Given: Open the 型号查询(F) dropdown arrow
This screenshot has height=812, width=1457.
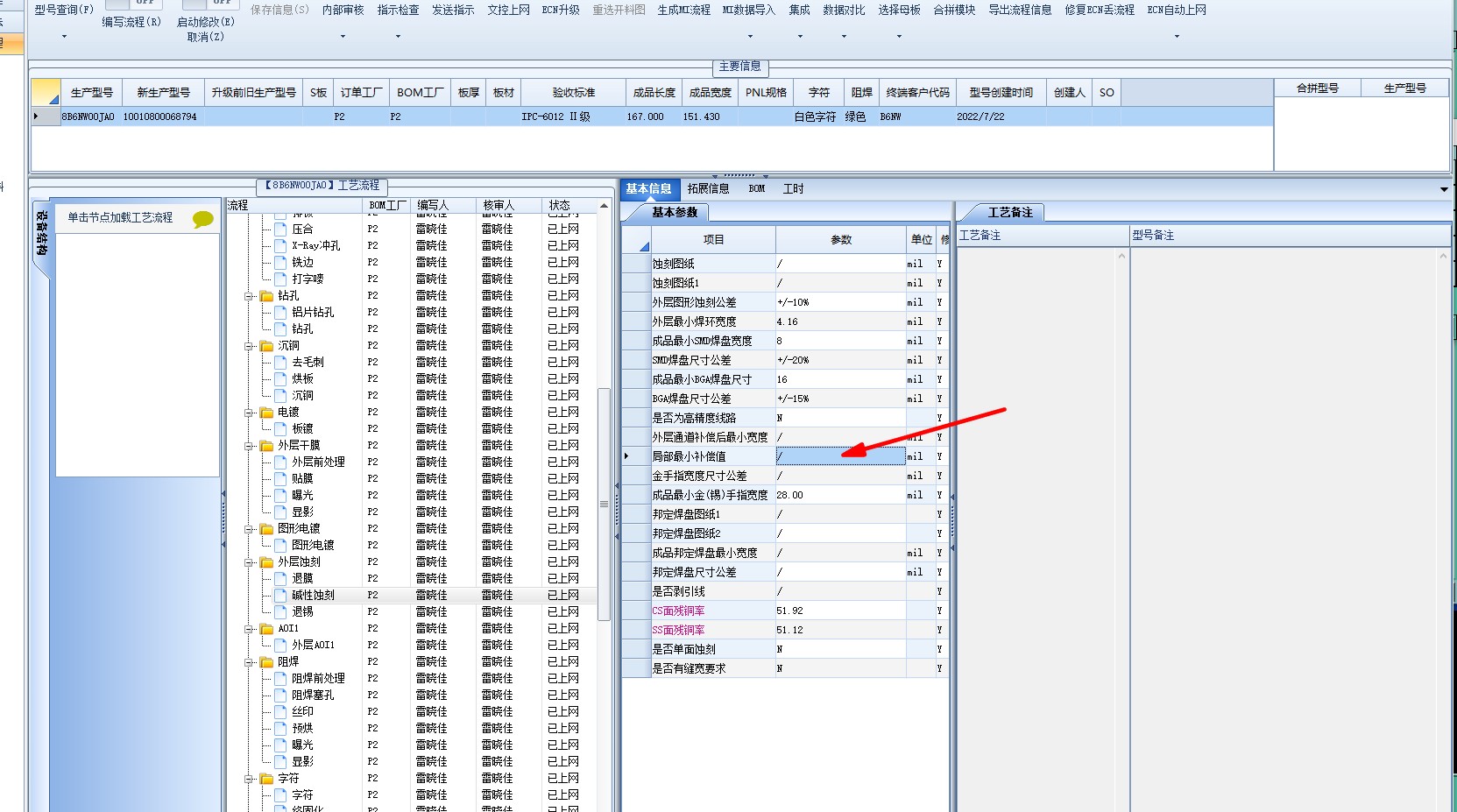Looking at the screenshot, I should (64, 37).
